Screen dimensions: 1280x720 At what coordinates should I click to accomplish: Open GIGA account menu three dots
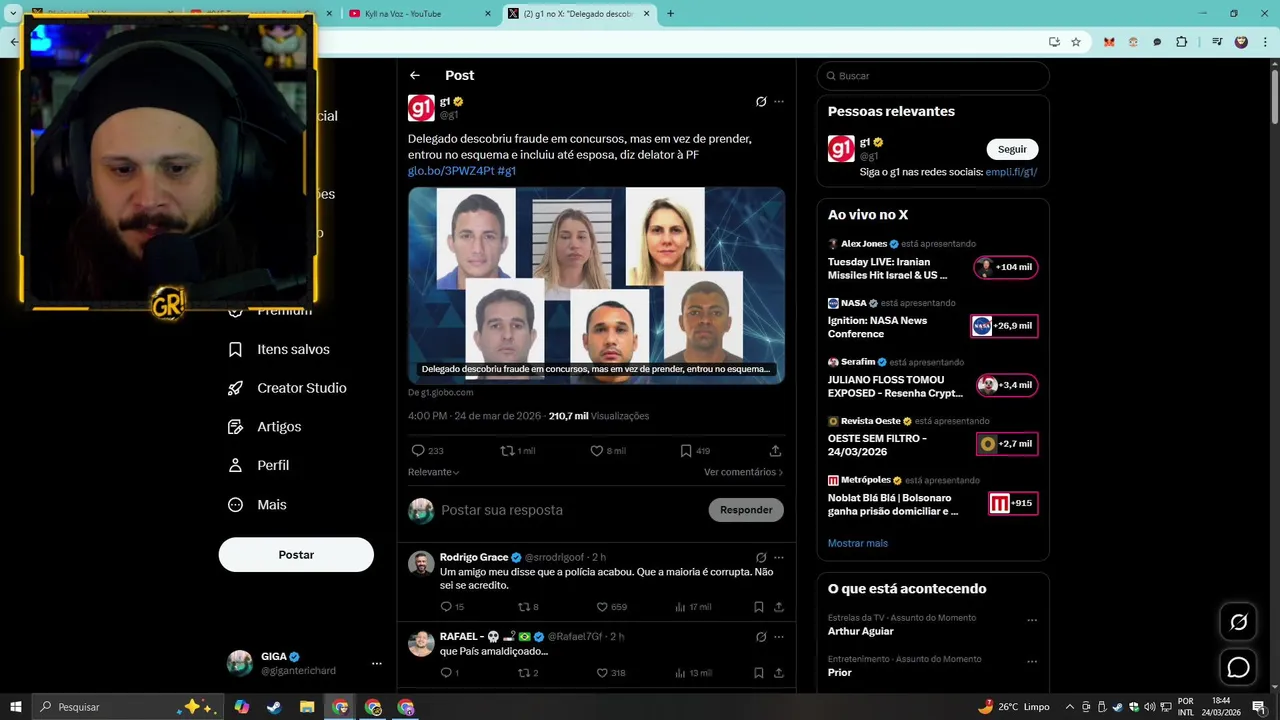tap(377, 663)
